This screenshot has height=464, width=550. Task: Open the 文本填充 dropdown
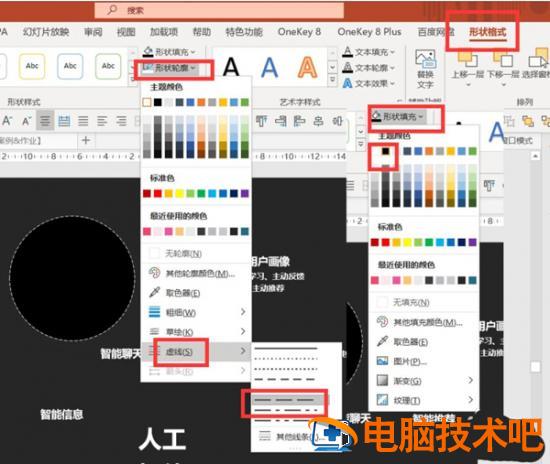coord(369,52)
